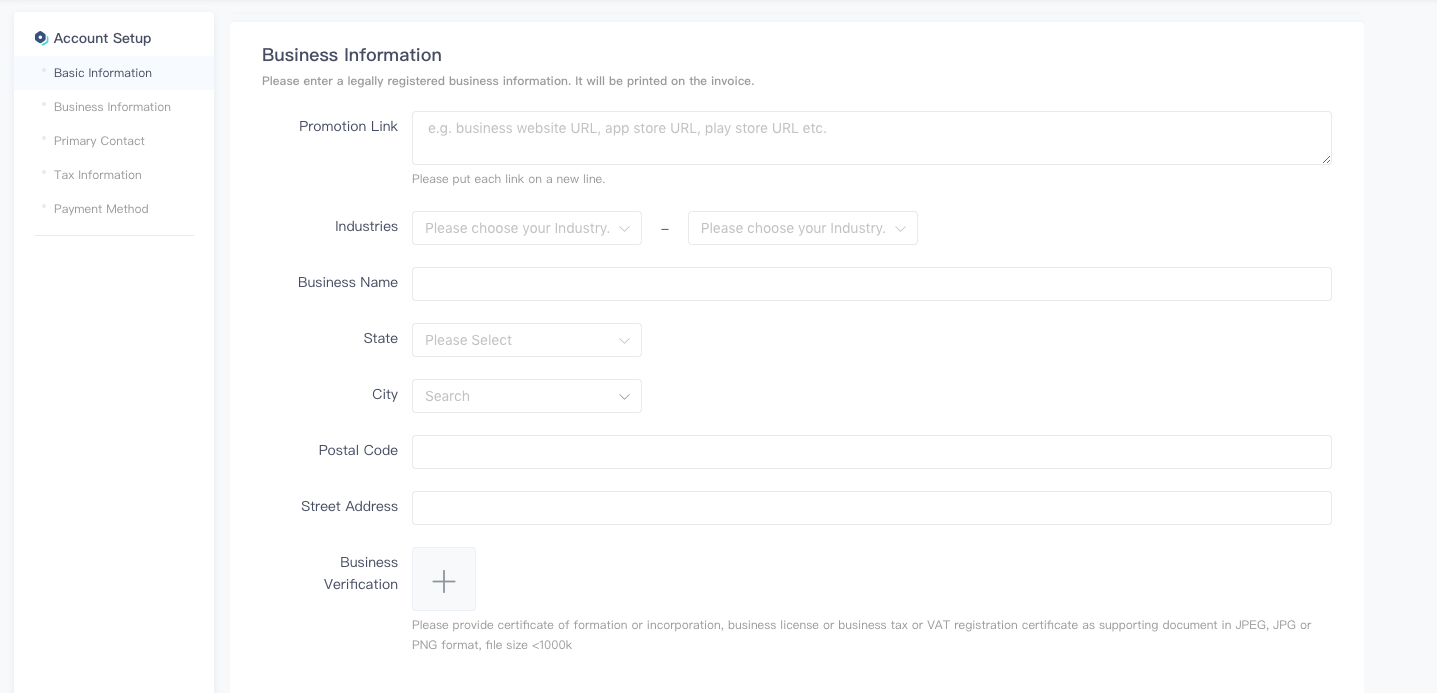This screenshot has width=1437, height=693.
Task: Click the plus icon to upload business verification
Action: tap(444, 580)
